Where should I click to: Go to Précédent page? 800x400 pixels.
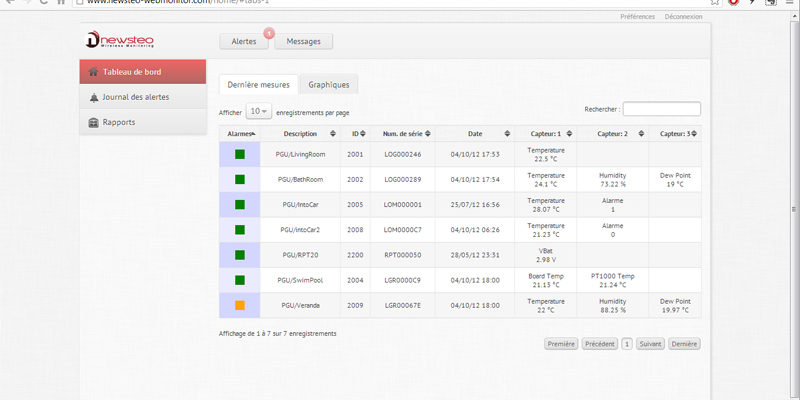(x=600, y=344)
